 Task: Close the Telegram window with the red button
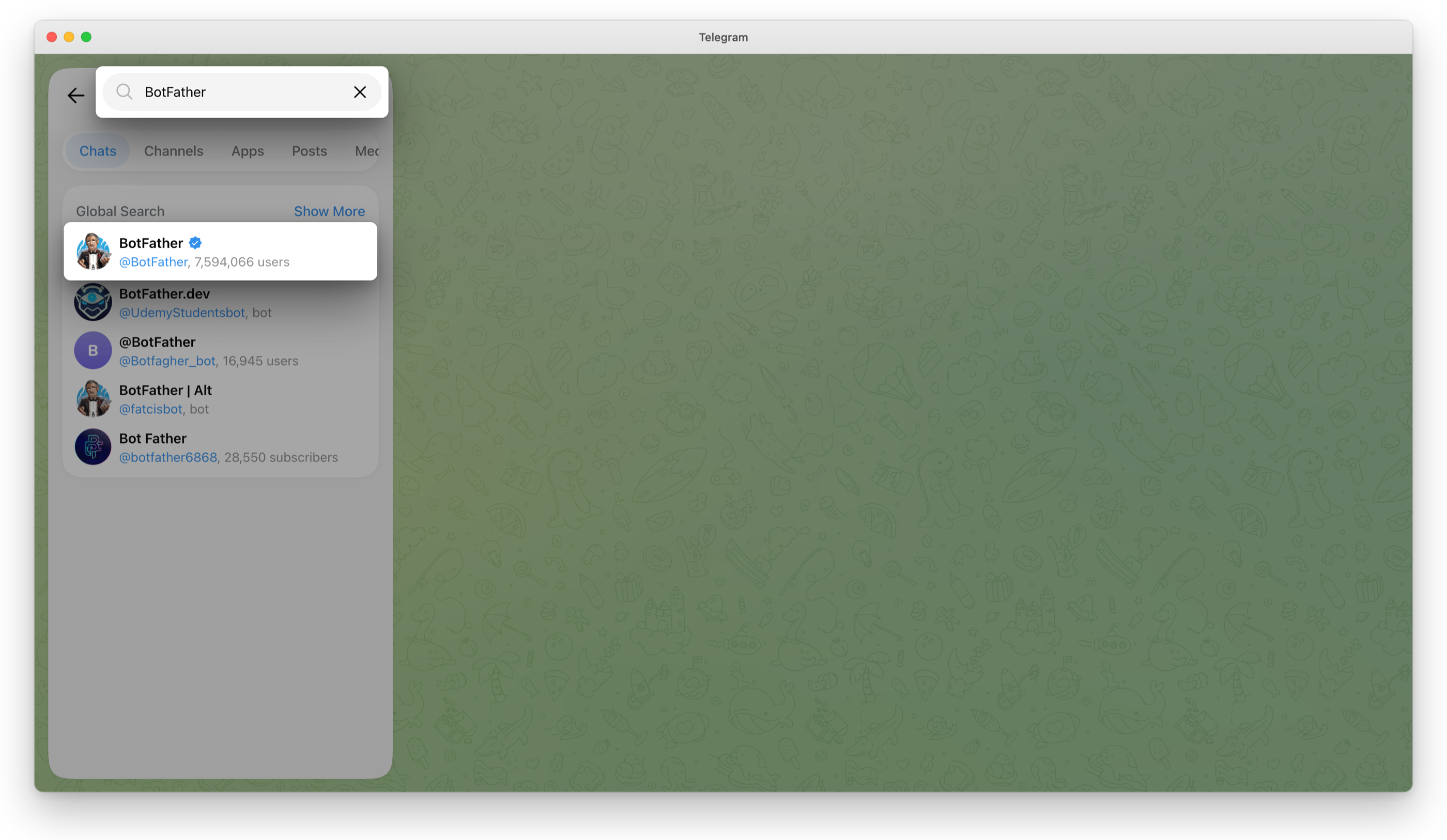(x=52, y=37)
